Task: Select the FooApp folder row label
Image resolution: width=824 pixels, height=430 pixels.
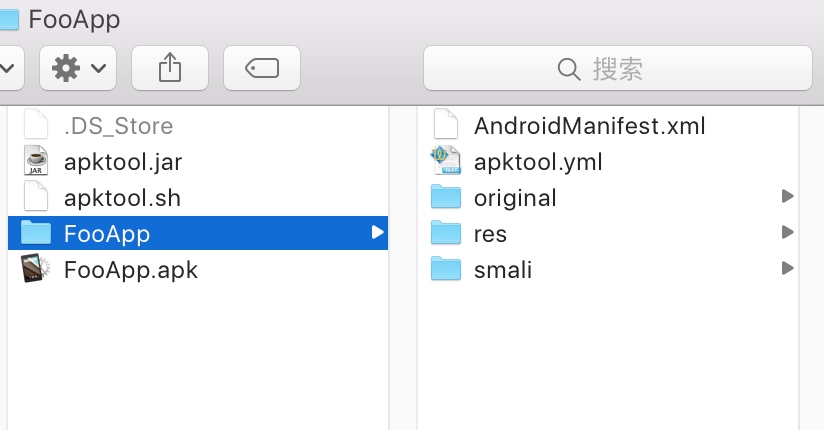Action: 107,234
